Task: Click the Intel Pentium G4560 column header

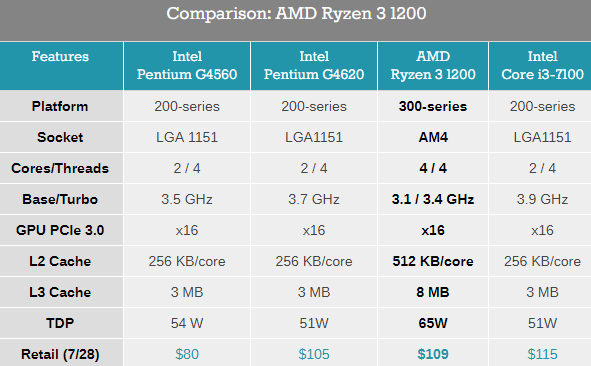Action: tap(187, 66)
